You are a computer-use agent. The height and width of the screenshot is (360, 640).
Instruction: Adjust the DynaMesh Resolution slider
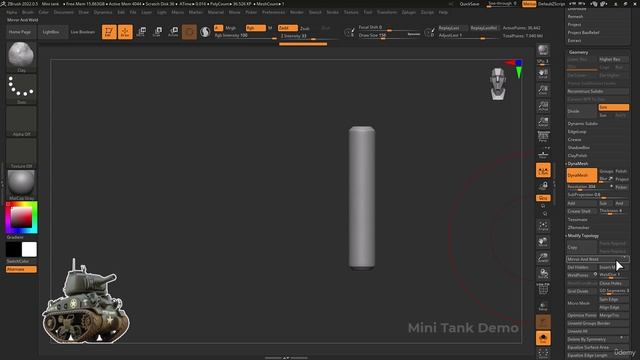(589, 187)
